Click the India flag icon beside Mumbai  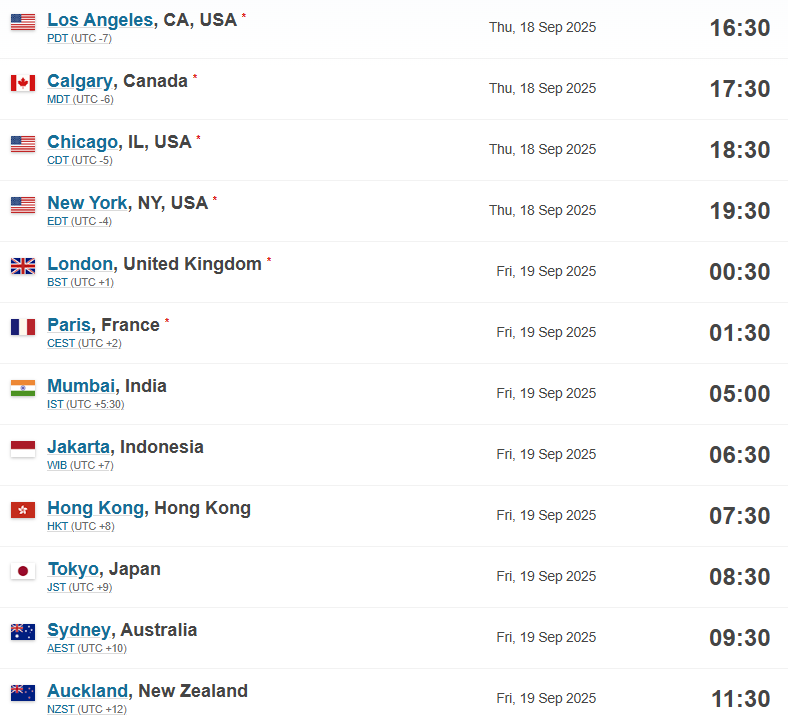click(x=23, y=388)
